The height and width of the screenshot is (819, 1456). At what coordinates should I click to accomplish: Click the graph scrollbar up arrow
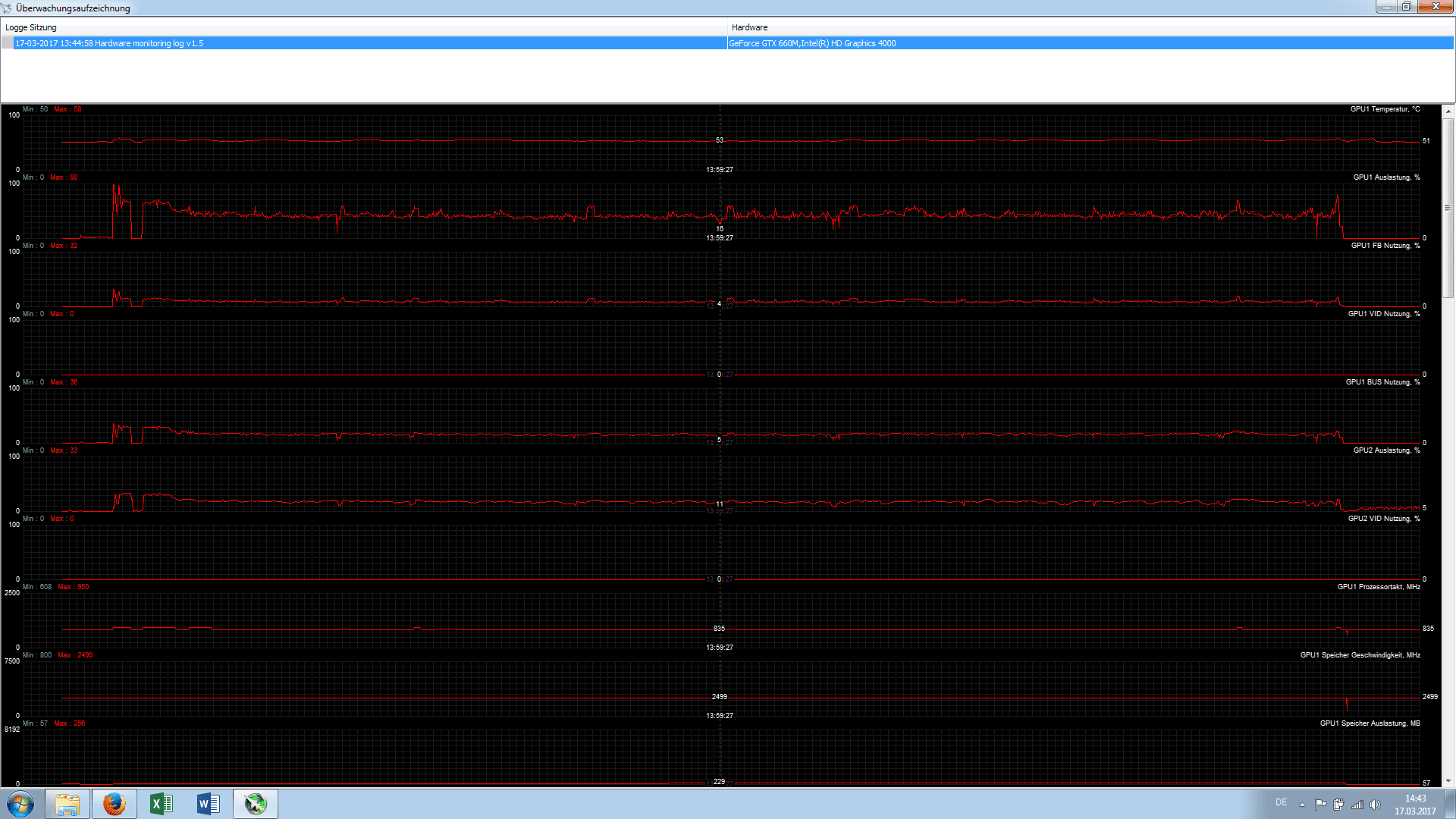point(1448,111)
